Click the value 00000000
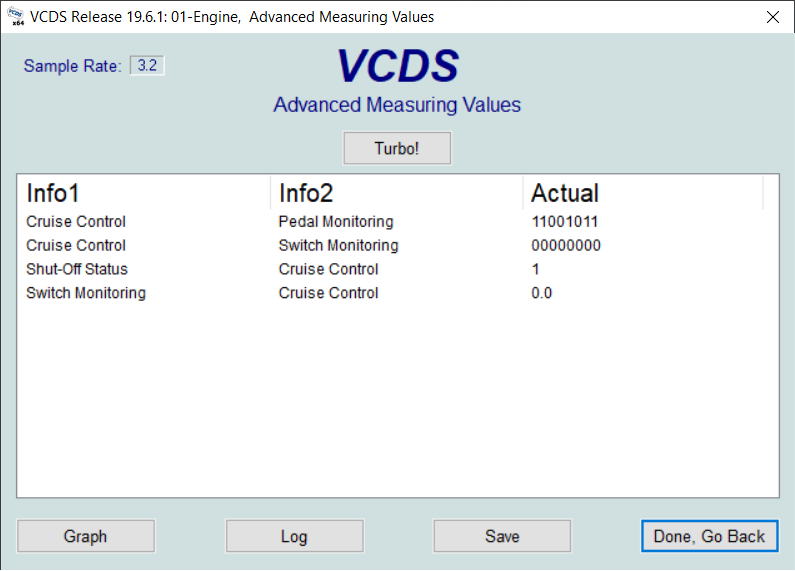This screenshot has width=795, height=571. coord(566,245)
